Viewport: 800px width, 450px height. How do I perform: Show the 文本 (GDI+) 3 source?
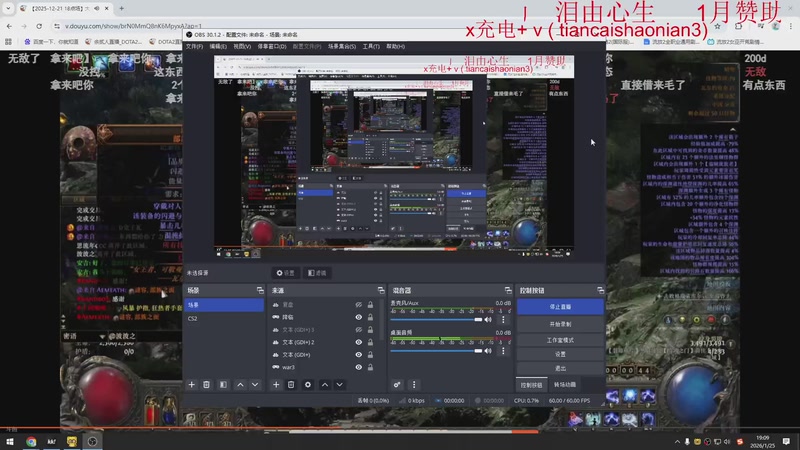click(x=359, y=330)
